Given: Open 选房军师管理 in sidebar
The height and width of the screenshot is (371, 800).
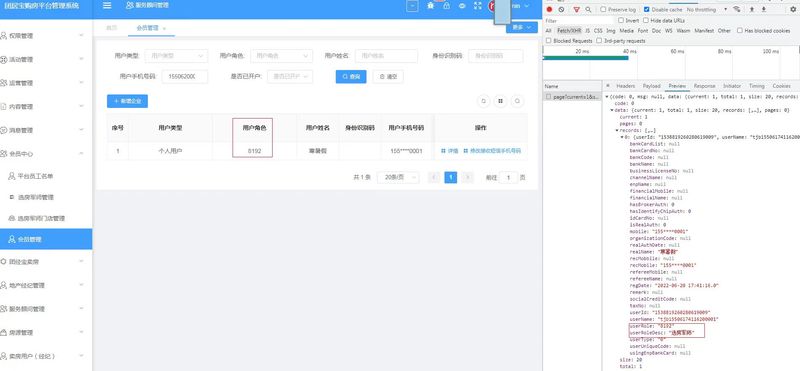Looking at the screenshot, I should (46, 197).
